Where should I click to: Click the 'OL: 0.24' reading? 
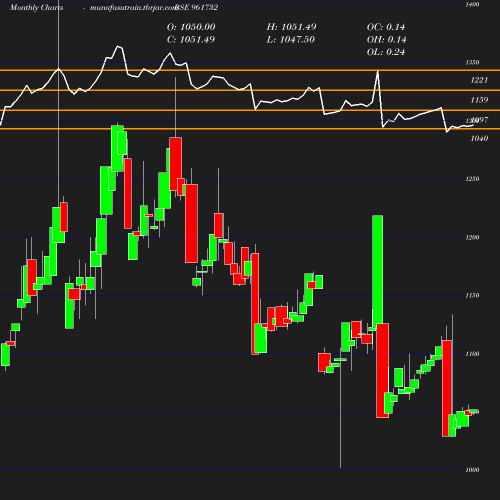pyautogui.click(x=386, y=52)
